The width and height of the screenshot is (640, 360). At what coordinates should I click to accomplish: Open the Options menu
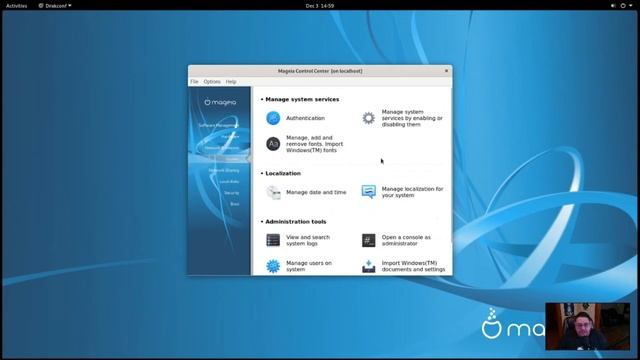pos(212,82)
